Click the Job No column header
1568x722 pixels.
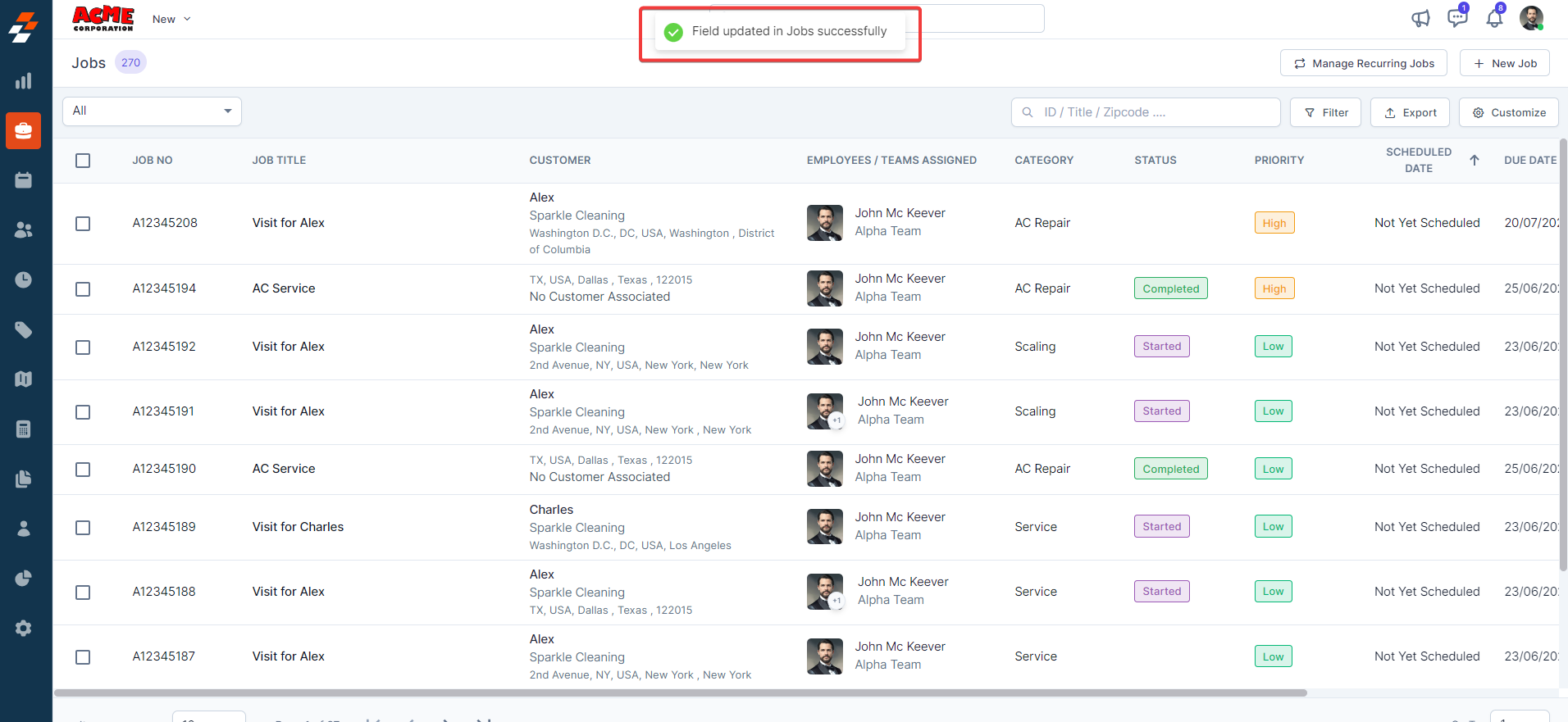[x=153, y=161]
